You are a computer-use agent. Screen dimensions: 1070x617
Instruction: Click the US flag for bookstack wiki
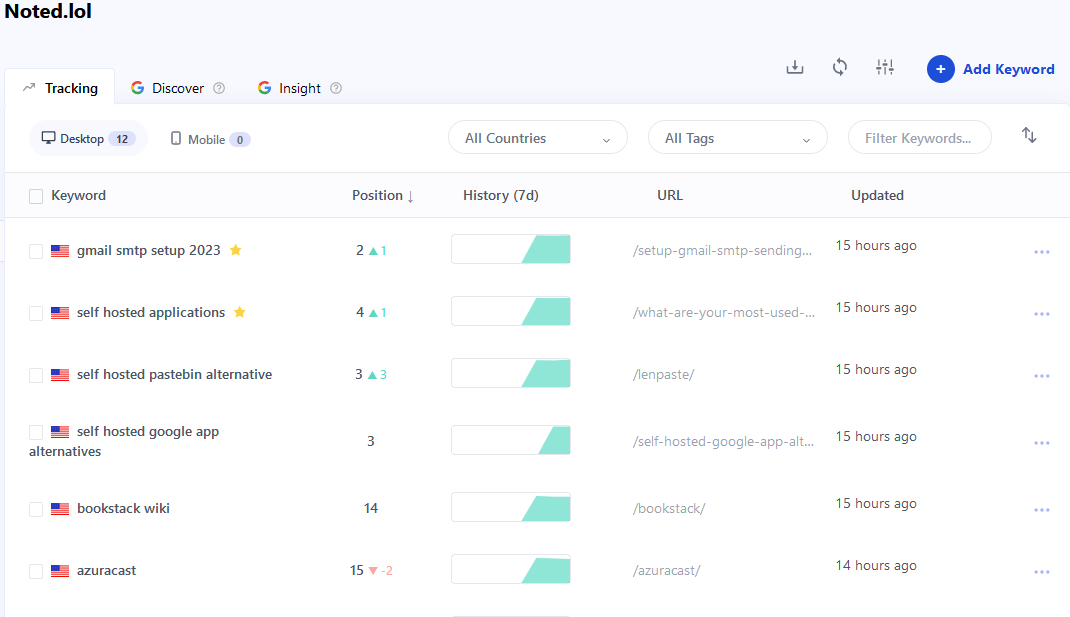pos(60,509)
